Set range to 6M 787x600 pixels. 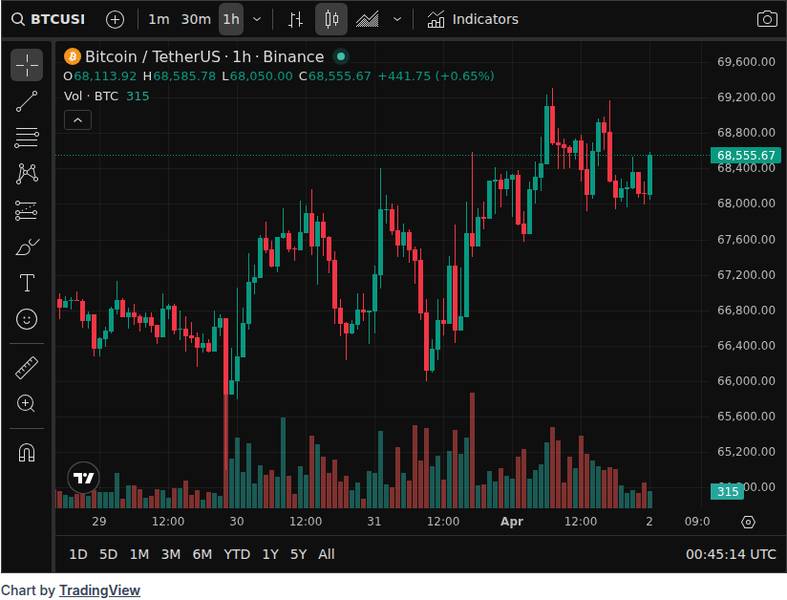click(x=202, y=554)
